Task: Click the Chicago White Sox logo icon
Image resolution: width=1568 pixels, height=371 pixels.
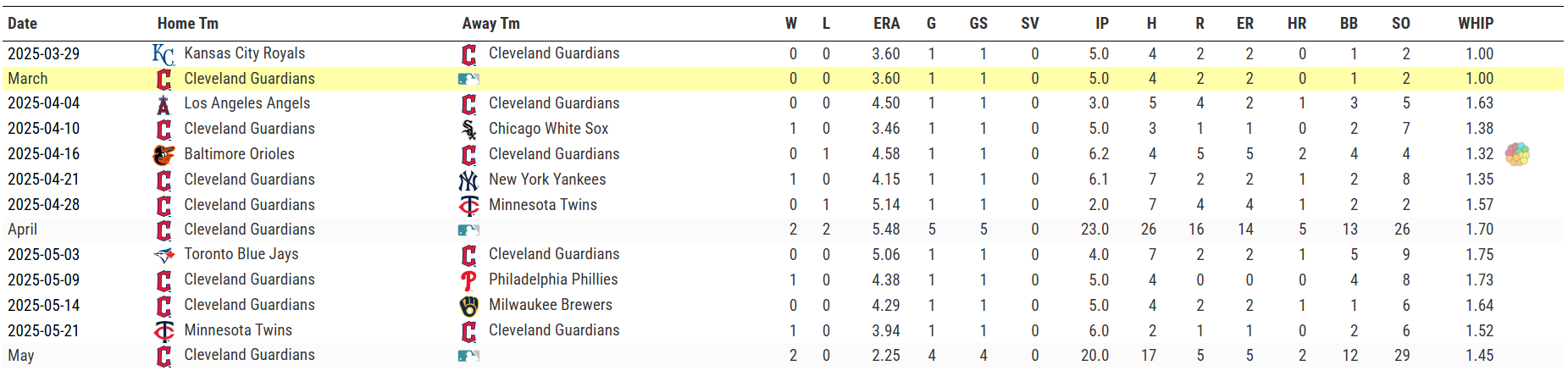Action: pyautogui.click(x=468, y=130)
